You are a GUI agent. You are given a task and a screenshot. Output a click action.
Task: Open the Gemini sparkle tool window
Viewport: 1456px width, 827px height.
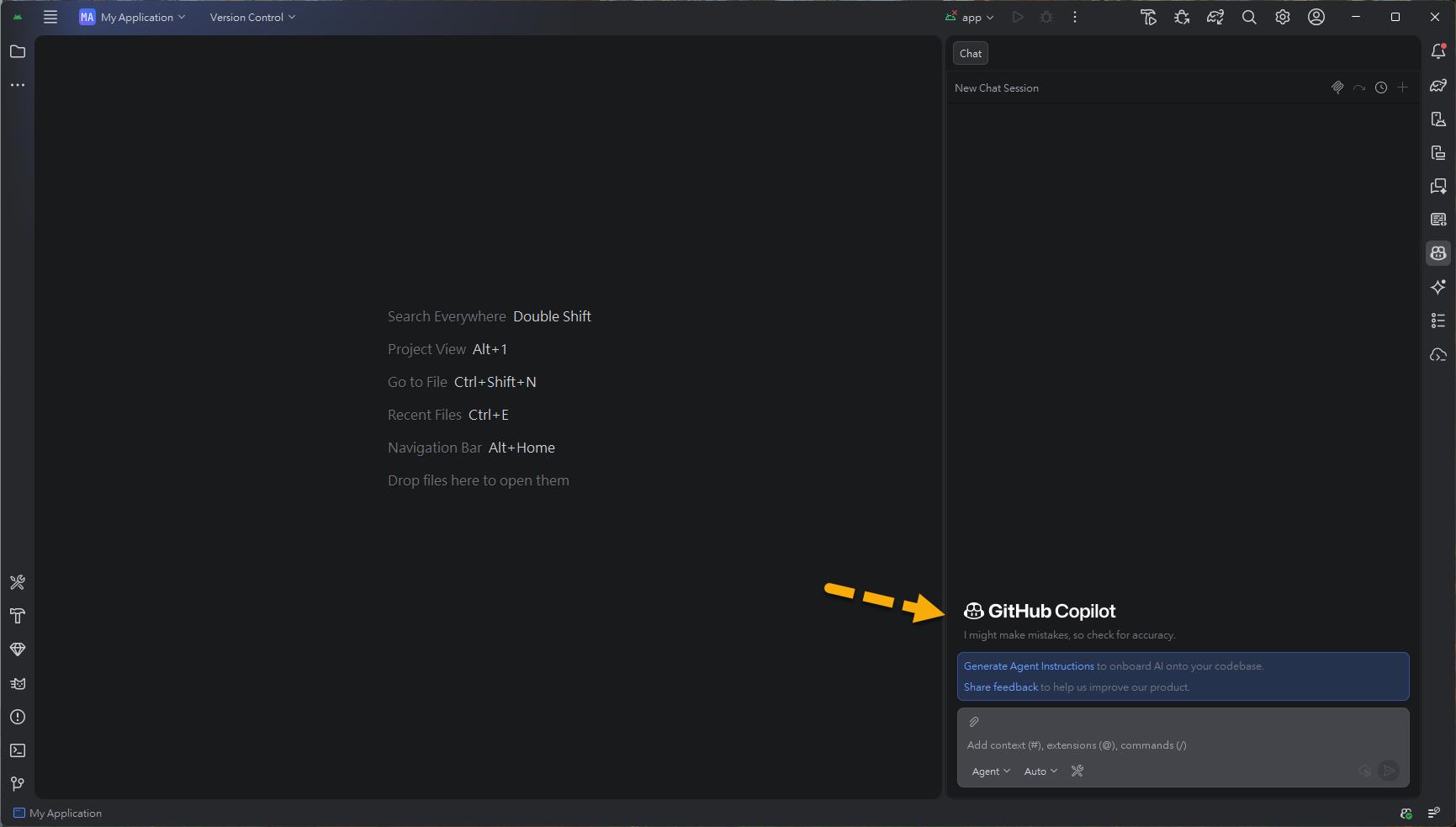click(1438, 287)
